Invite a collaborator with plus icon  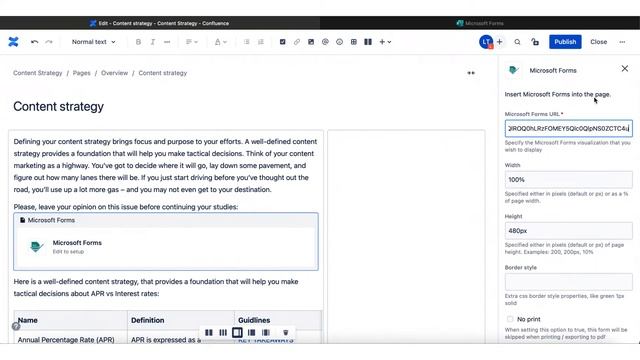[499, 42]
